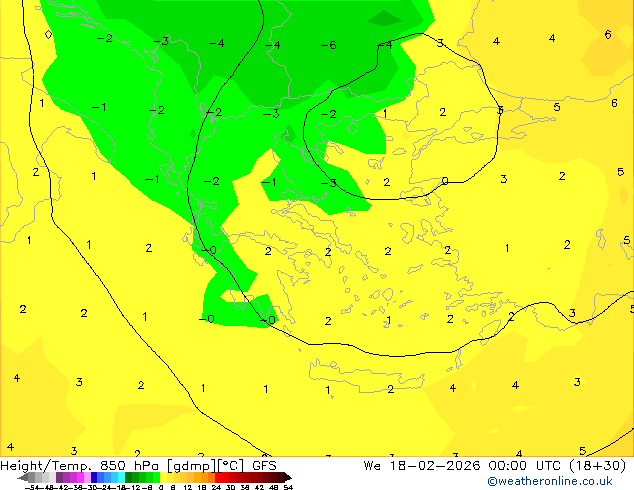Select the magenta swatch in the legend
Screen dimensions: 634x490
(80, 477)
